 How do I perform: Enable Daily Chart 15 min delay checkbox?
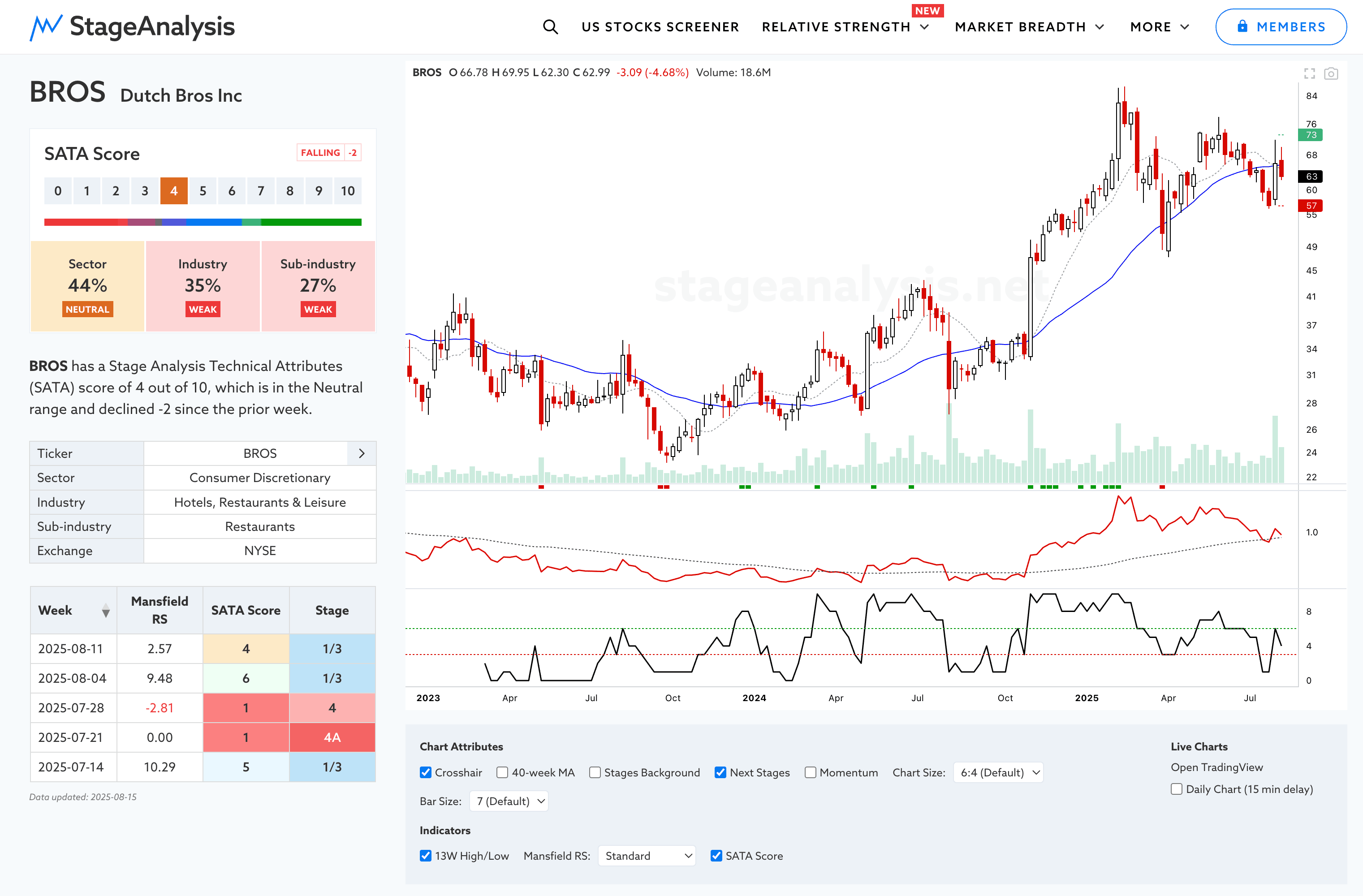coord(1176,789)
